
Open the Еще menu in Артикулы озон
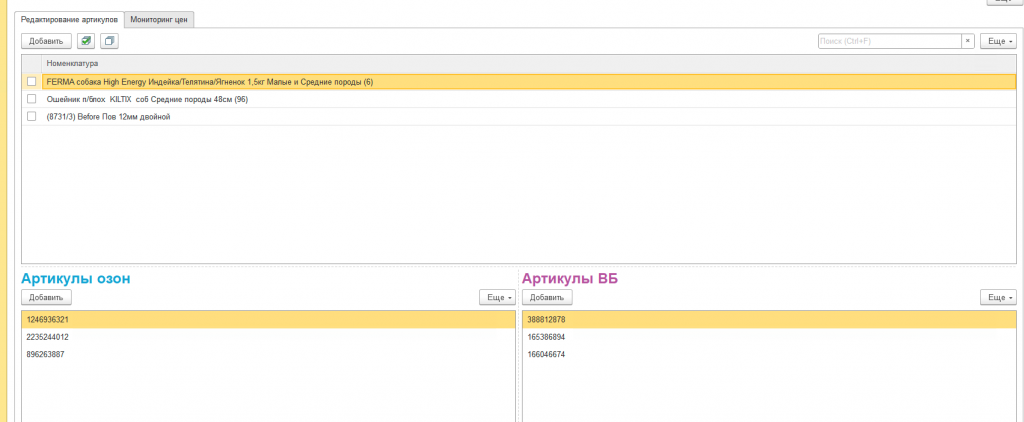click(x=497, y=297)
